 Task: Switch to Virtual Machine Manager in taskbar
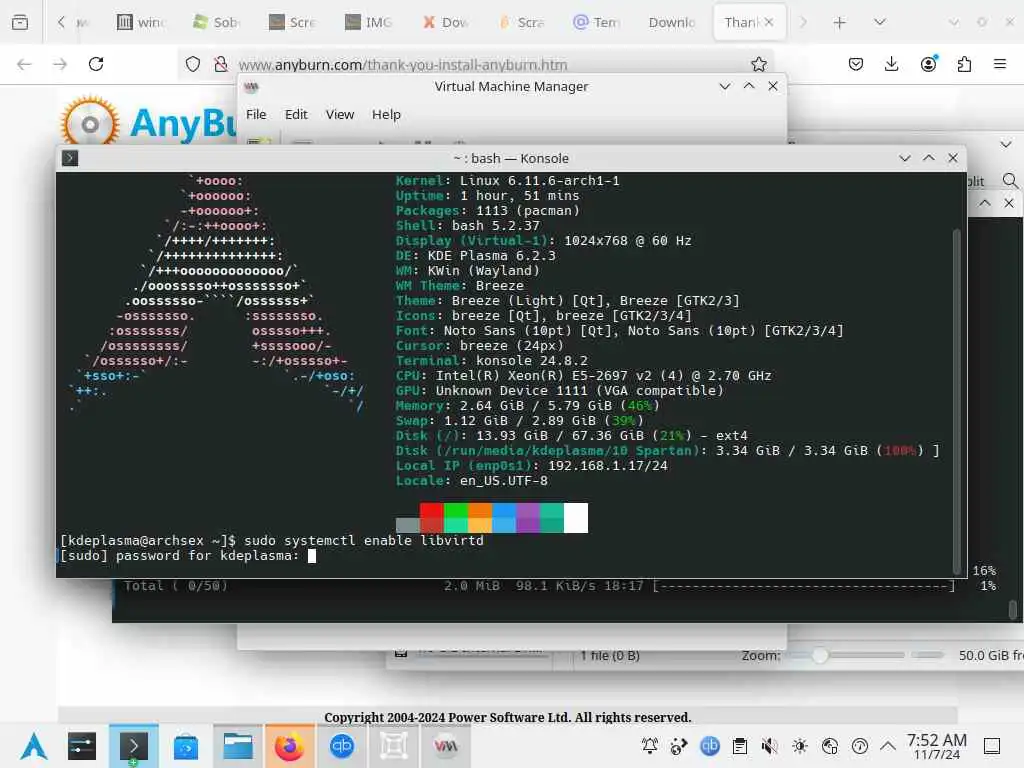tap(445, 746)
